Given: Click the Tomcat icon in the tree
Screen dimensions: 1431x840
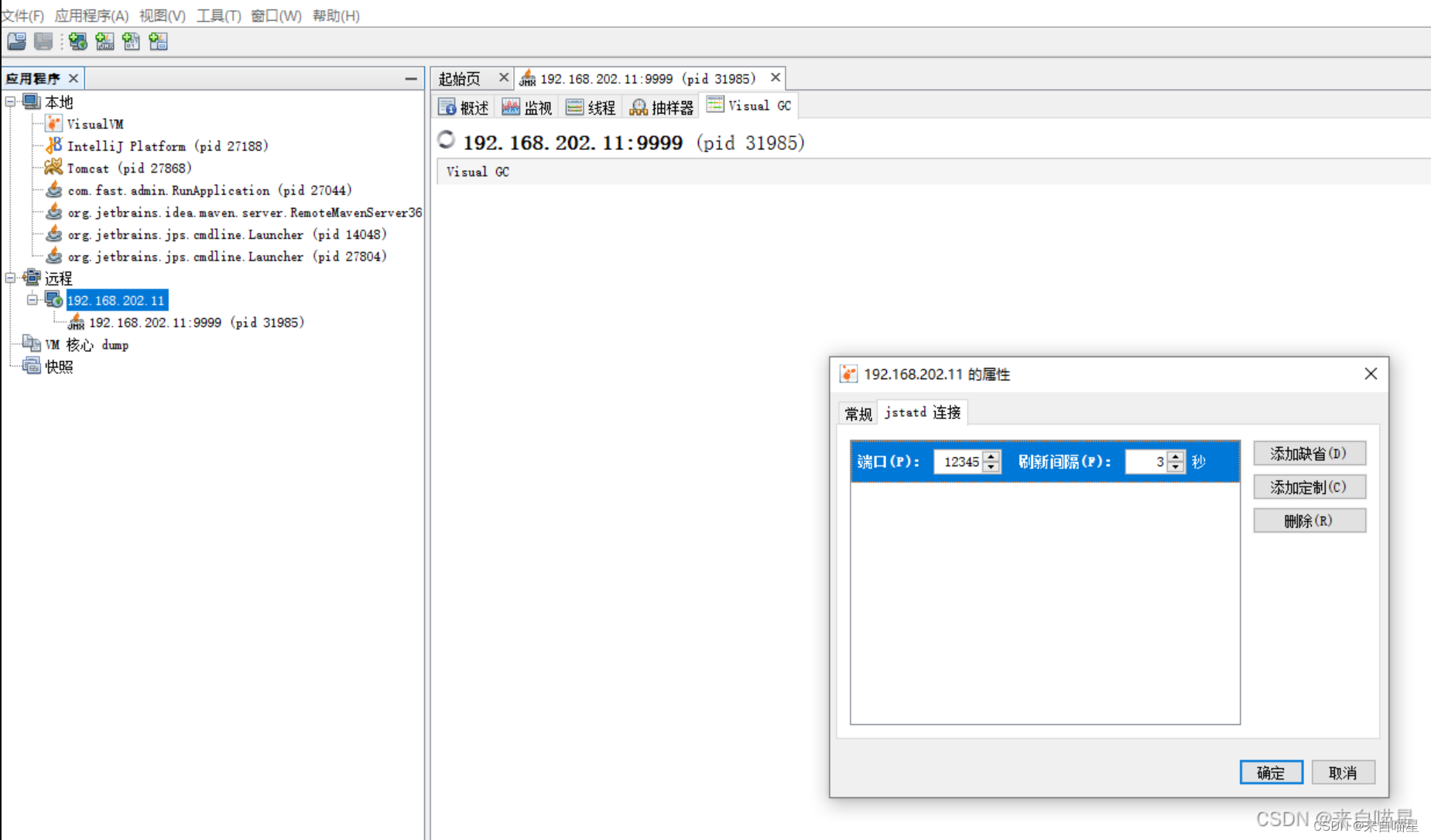Looking at the screenshot, I should click(53, 167).
